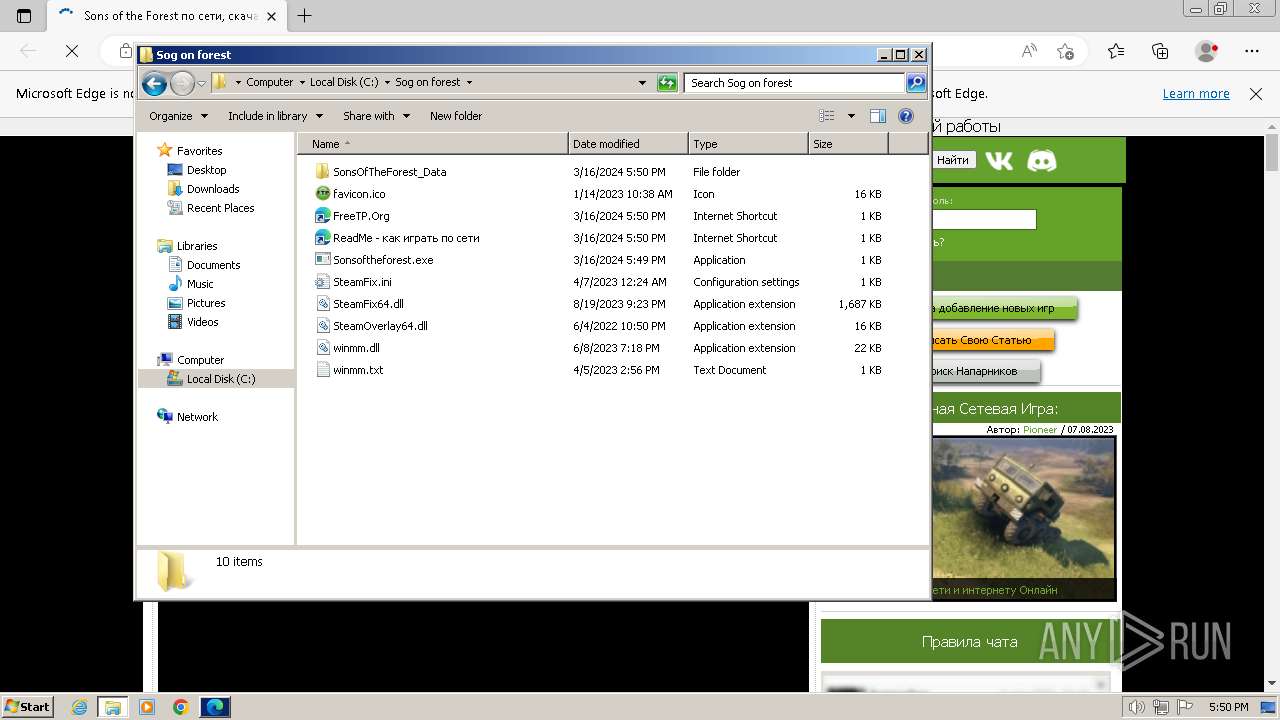Click the Pioneer author link
This screenshot has height=720, width=1280.
click(1040, 430)
